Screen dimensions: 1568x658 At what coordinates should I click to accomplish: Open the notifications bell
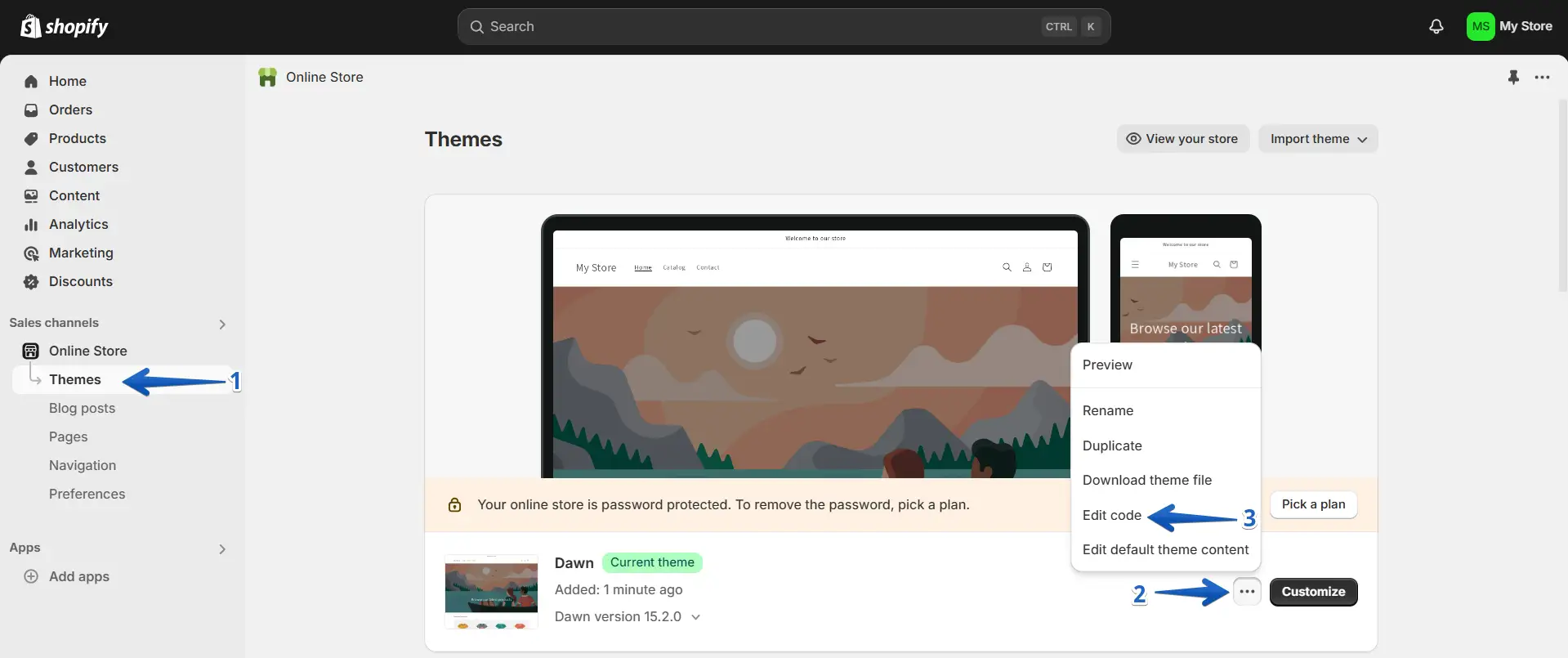[1436, 27]
